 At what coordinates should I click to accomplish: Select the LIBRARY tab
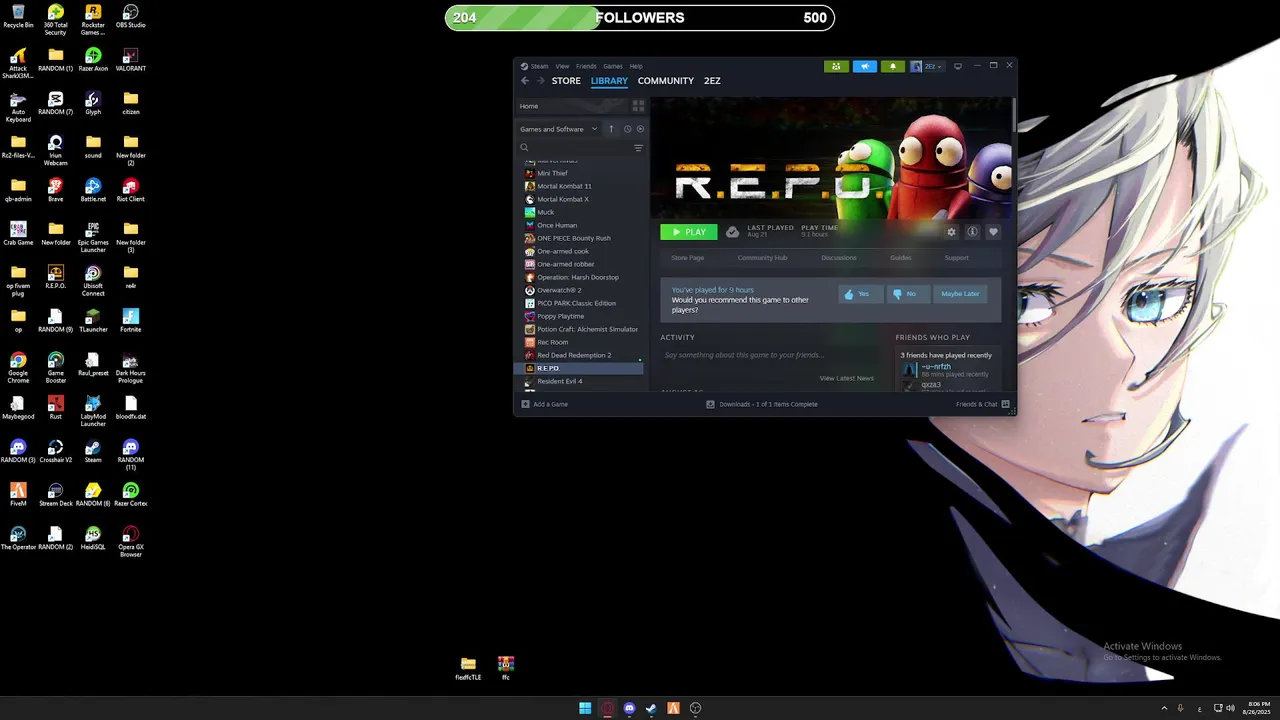609,81
